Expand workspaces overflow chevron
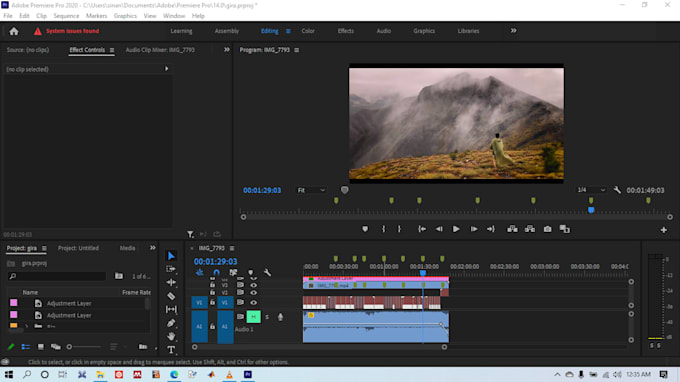 pyautogui.click(x=513, y=31)
